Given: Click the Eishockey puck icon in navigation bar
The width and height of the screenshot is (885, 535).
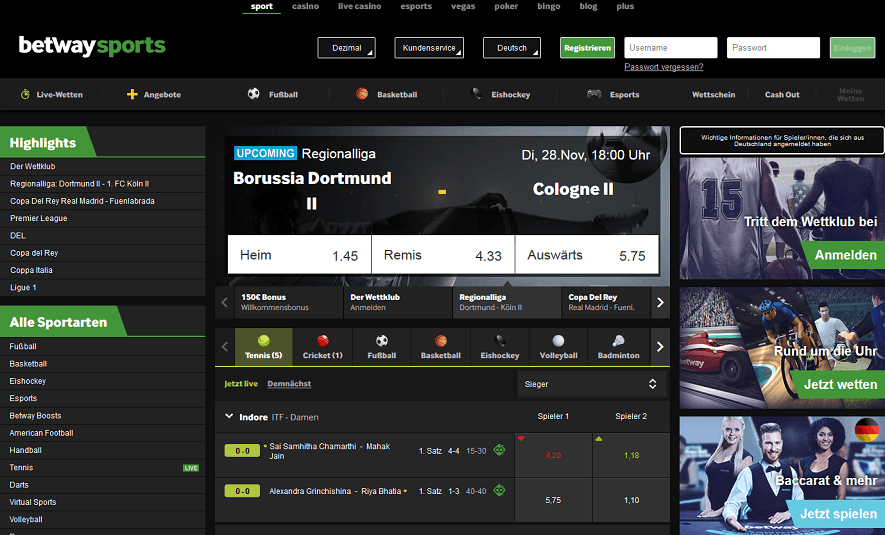Looking at the screenshot, I should point(477,94).
